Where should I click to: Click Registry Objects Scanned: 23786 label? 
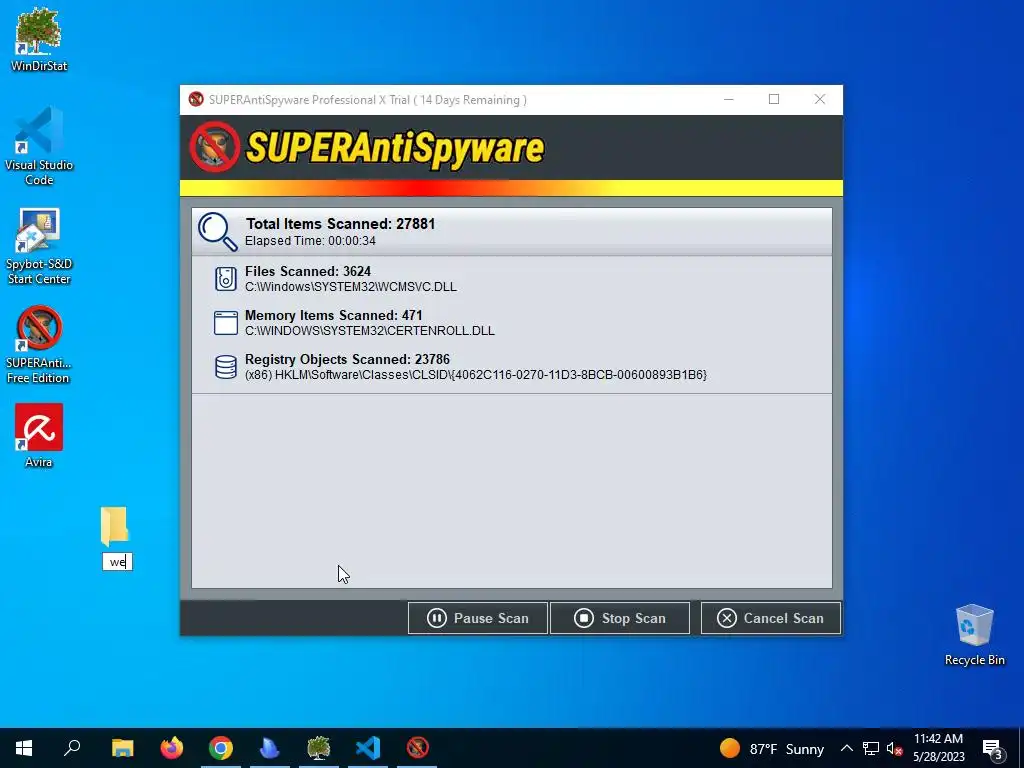tap(347, 359)
